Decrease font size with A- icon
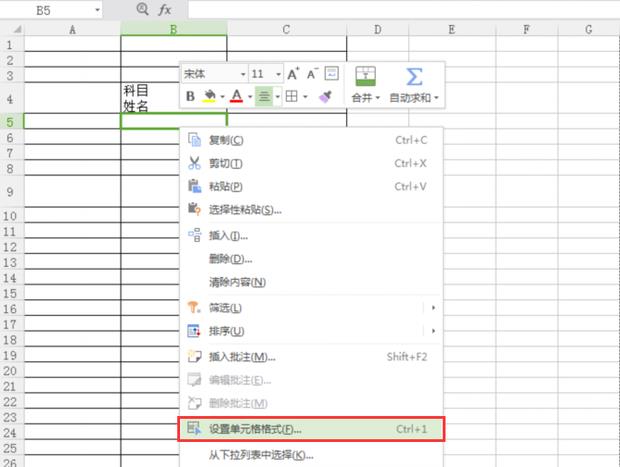The height and width of the screenshot is (467, 620). tap(312, 74)
